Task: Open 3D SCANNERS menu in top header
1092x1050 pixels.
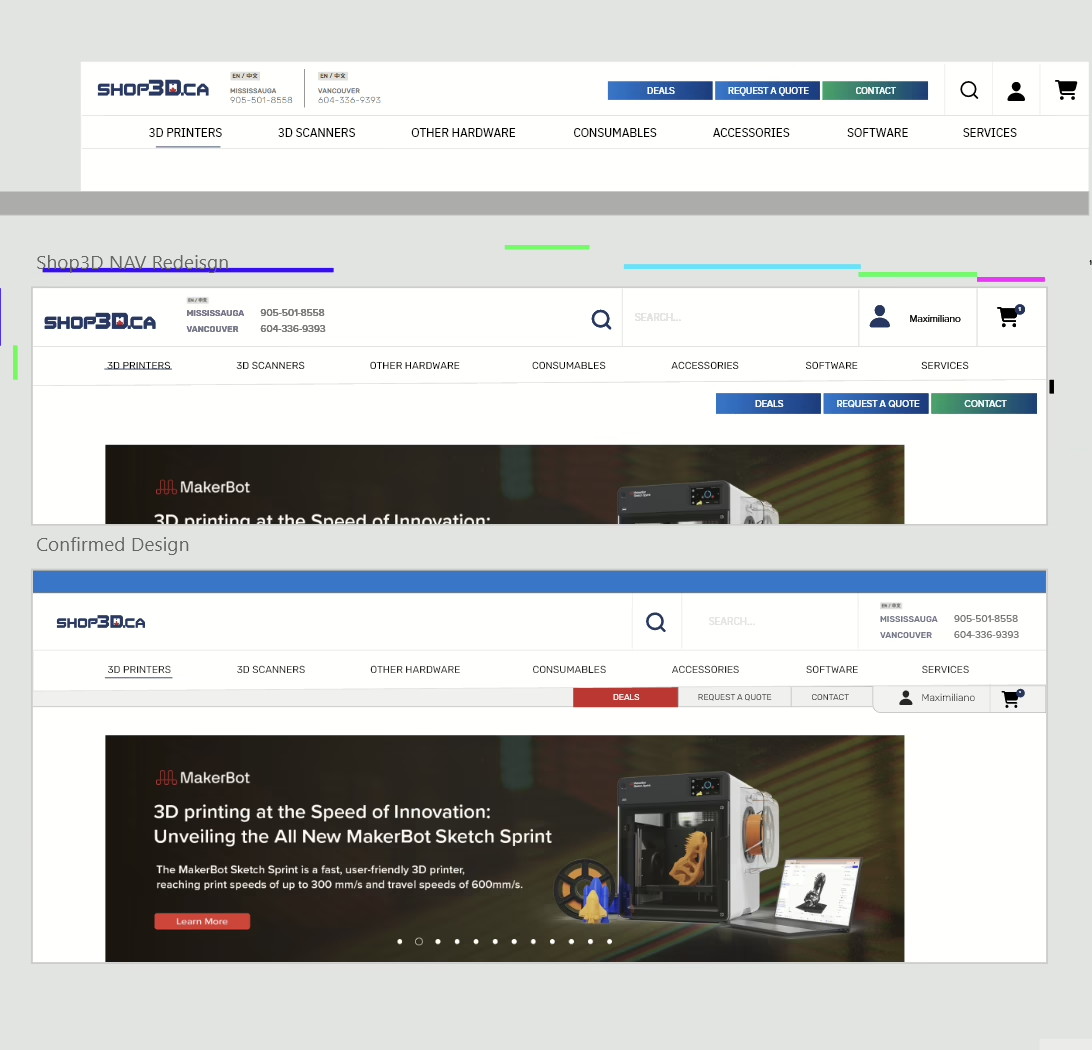Action: pos(316,132)
